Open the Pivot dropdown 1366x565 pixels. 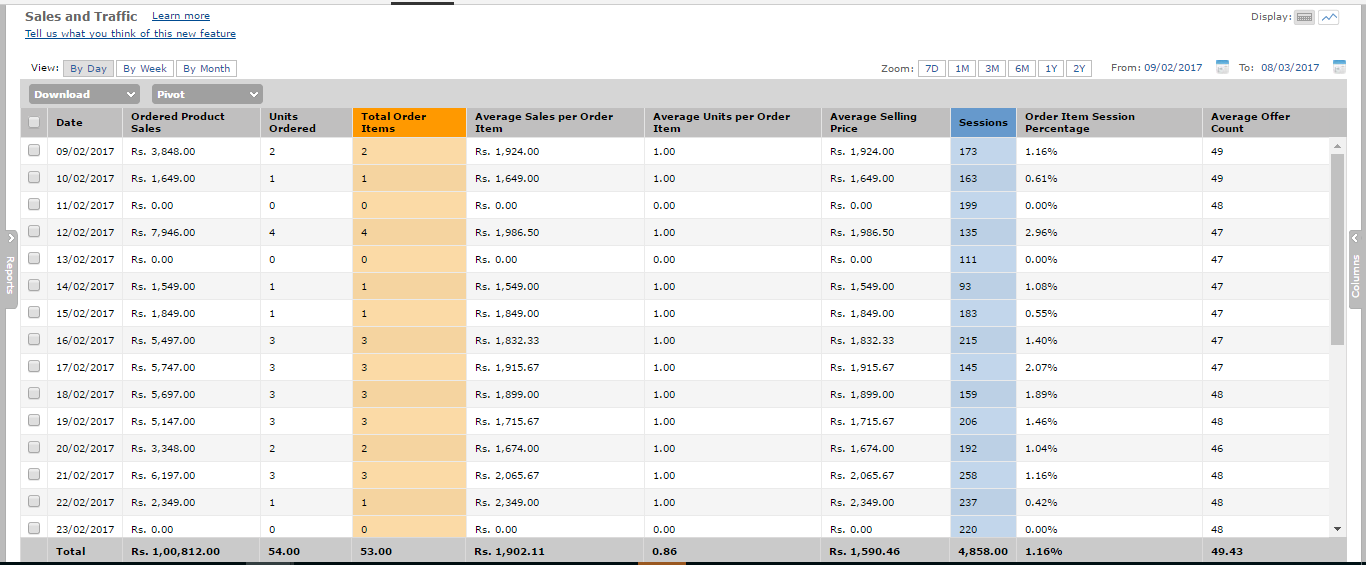coord(207,94)
